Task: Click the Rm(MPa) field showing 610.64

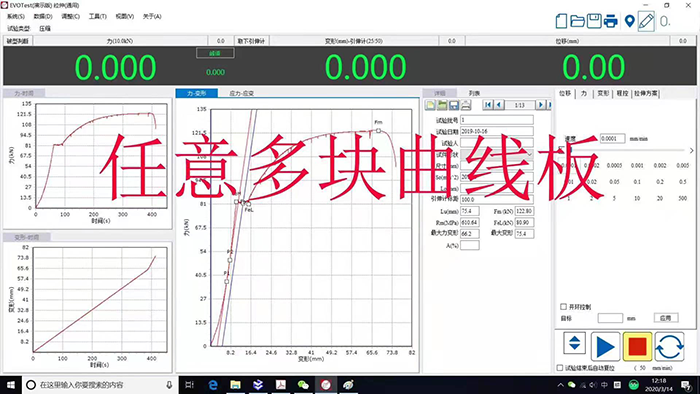Action: pos(470,222)
